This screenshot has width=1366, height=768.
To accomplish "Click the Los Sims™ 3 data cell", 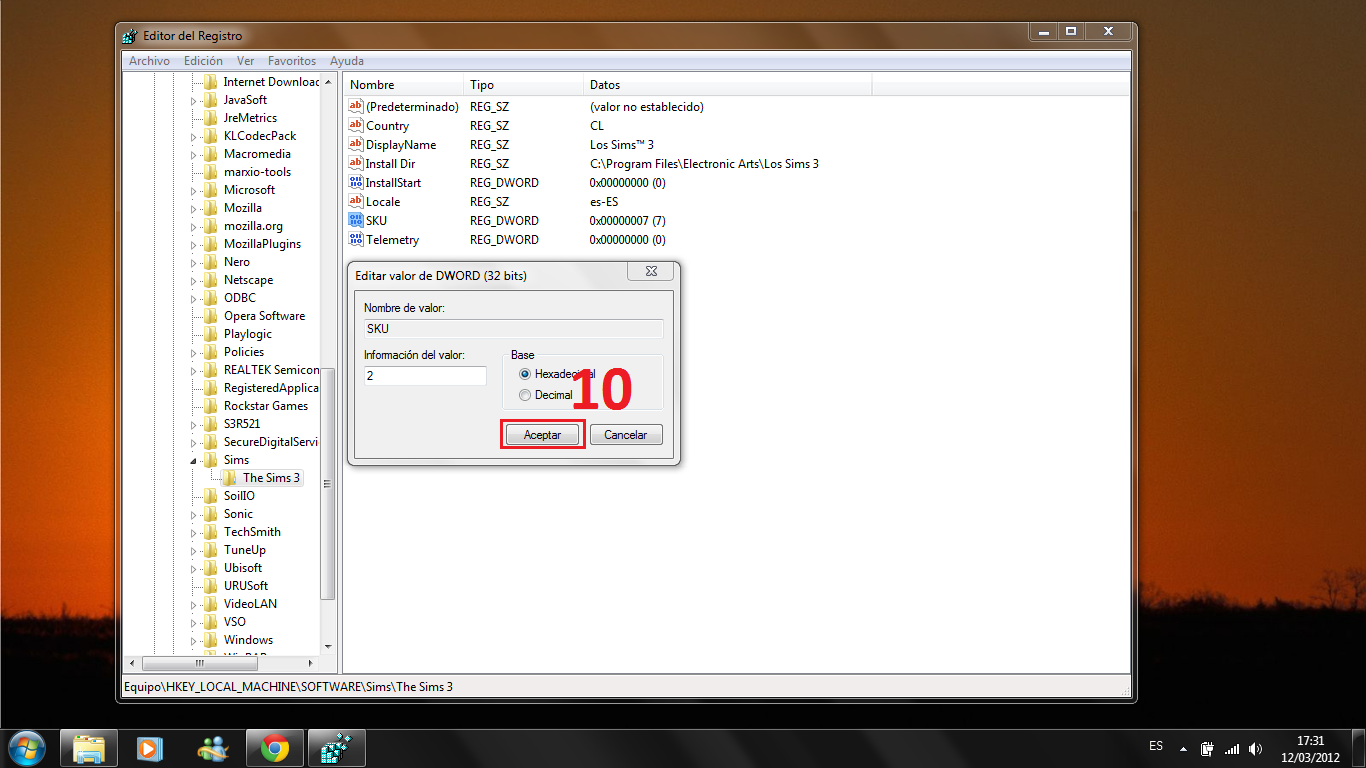I will coord(622,144).
